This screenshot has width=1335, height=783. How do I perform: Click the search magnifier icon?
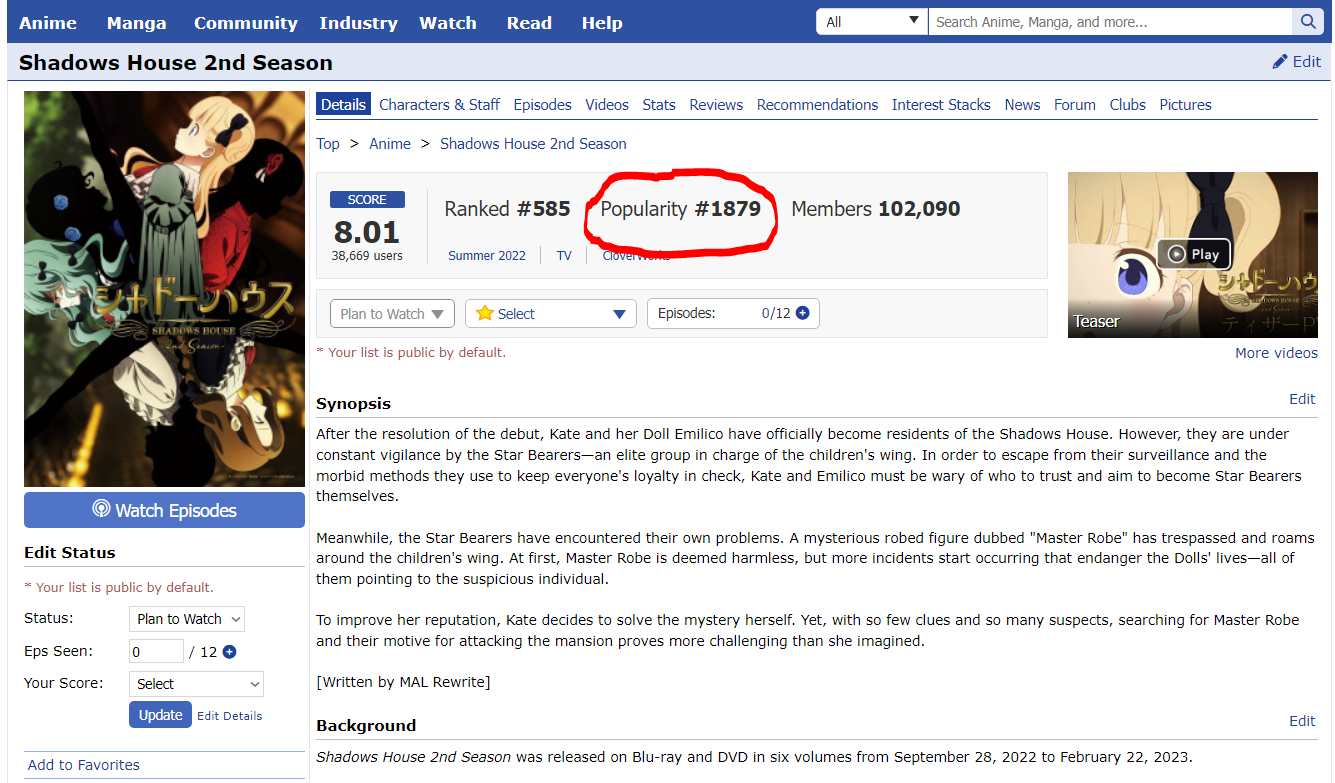(1307, 22)
